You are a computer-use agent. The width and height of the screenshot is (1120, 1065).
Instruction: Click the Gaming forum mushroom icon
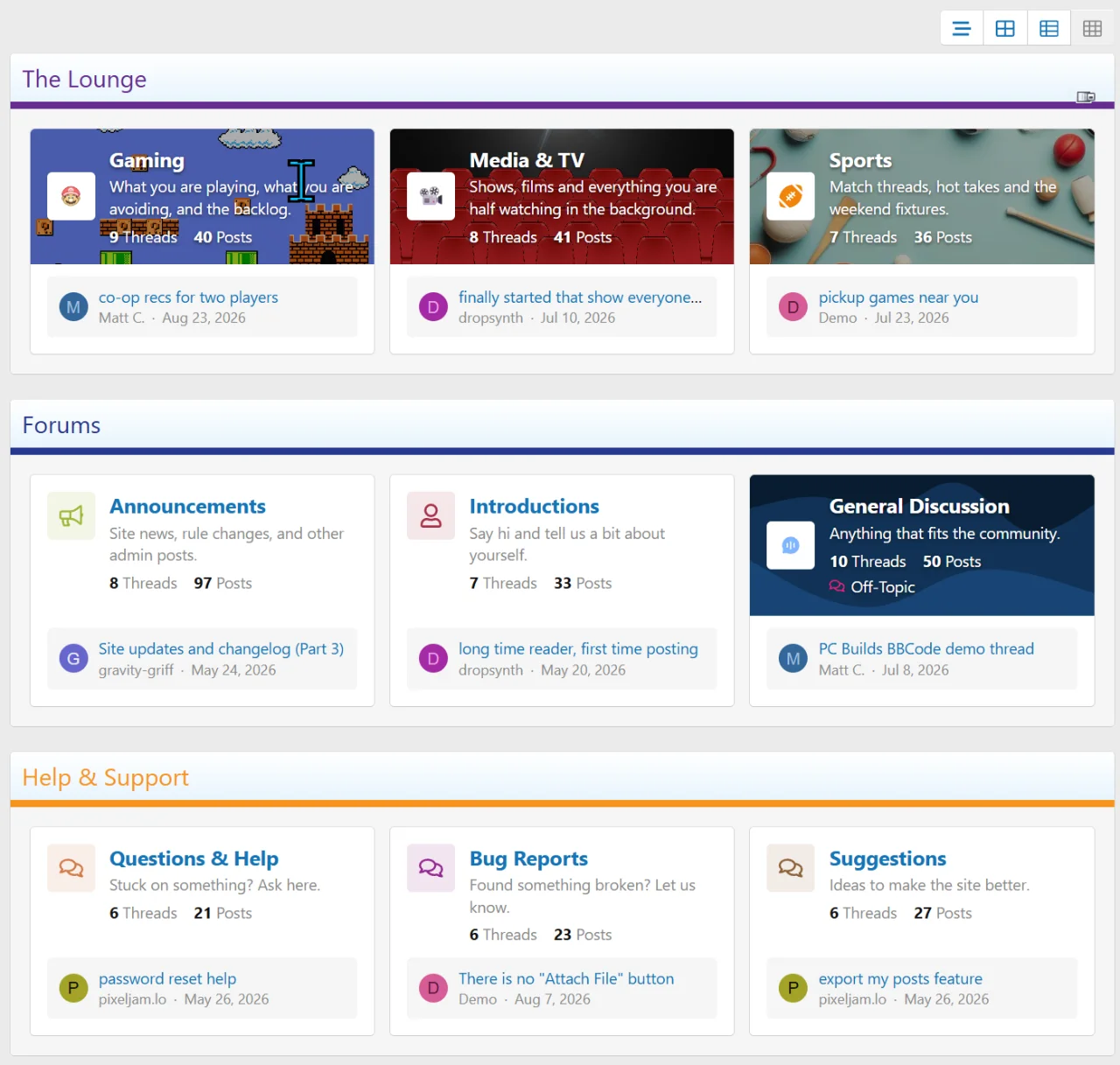71,196
